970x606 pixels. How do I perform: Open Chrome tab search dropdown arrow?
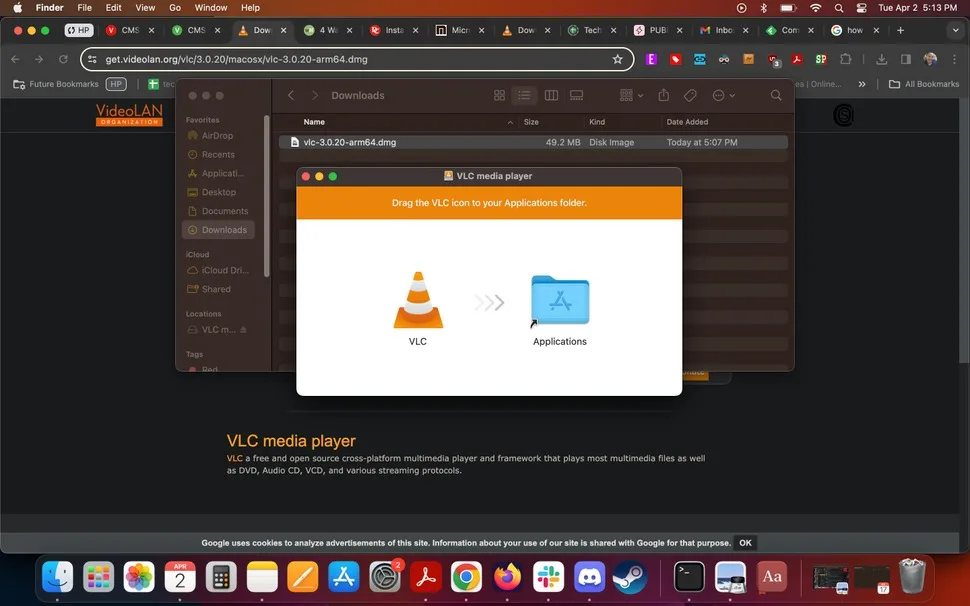coord(956,30)
